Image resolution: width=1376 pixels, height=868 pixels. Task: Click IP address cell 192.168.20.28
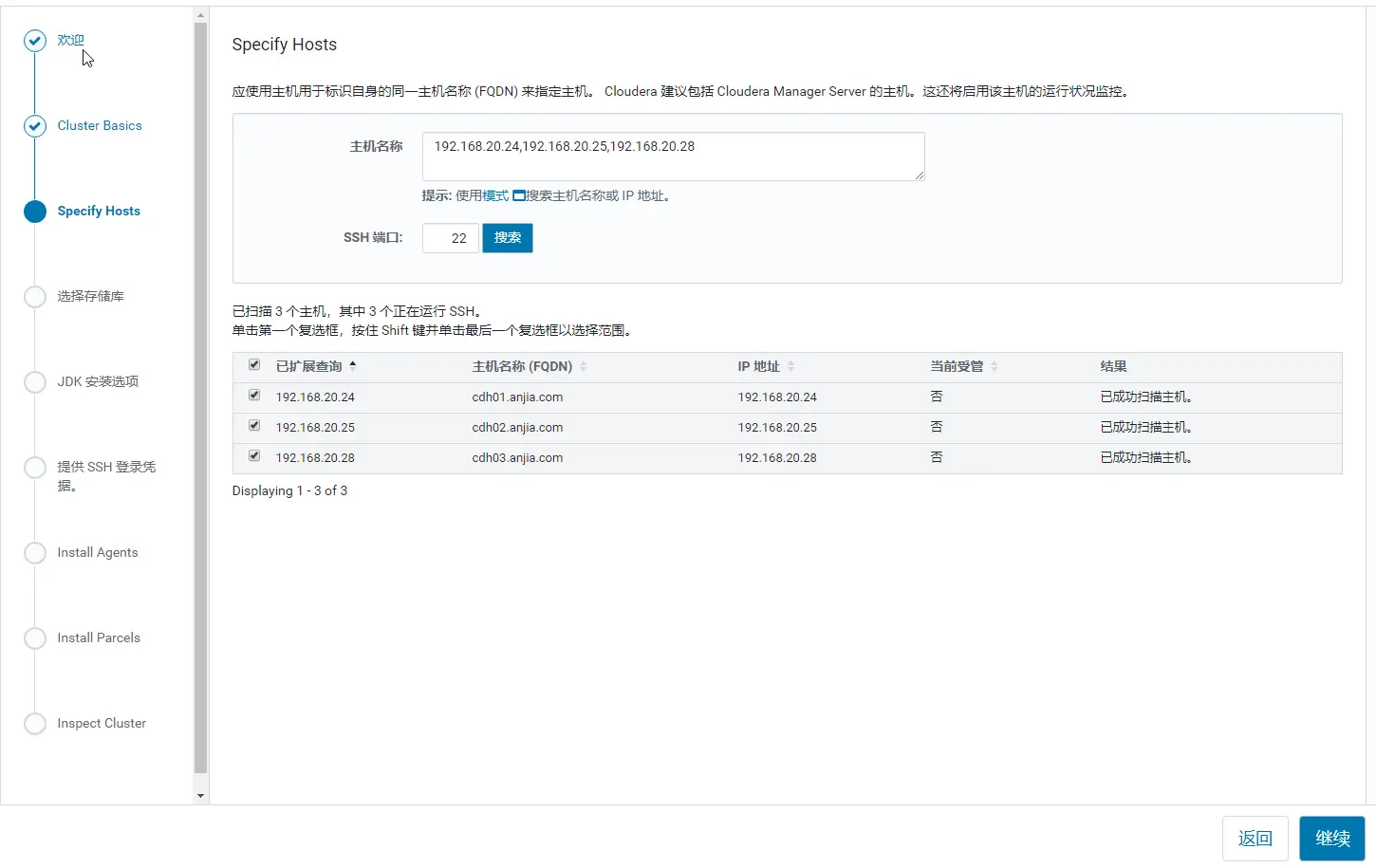(777, 458)
